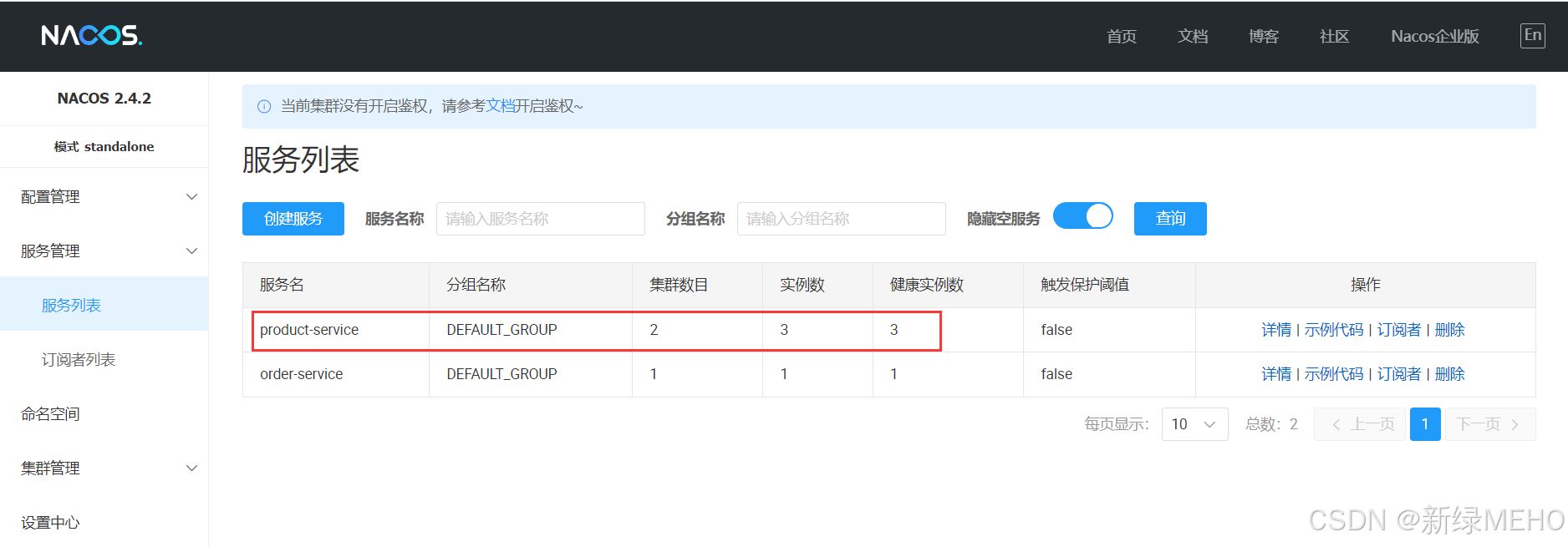Open 示例代码 for order-service

pyautogui.click(x=1334, y=374)
